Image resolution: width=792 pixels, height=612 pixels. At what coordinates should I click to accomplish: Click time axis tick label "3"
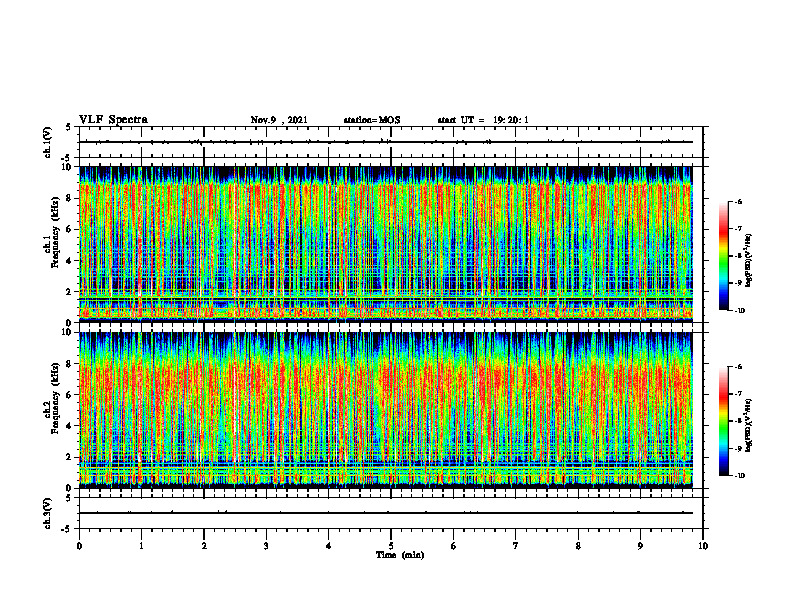(266, 546)
